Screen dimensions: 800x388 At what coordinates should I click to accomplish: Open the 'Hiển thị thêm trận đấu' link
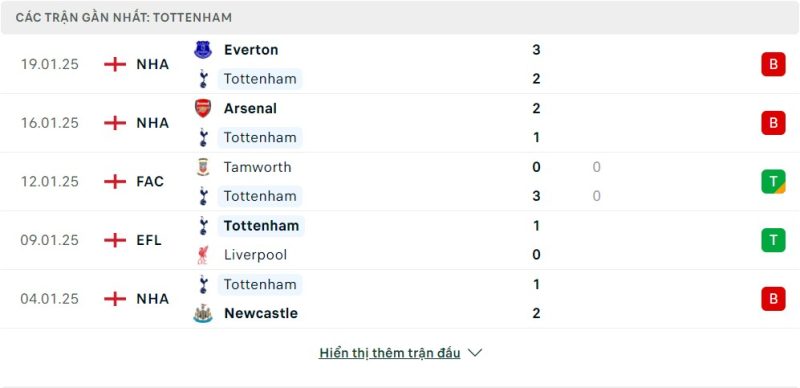[x=390, y=353]
